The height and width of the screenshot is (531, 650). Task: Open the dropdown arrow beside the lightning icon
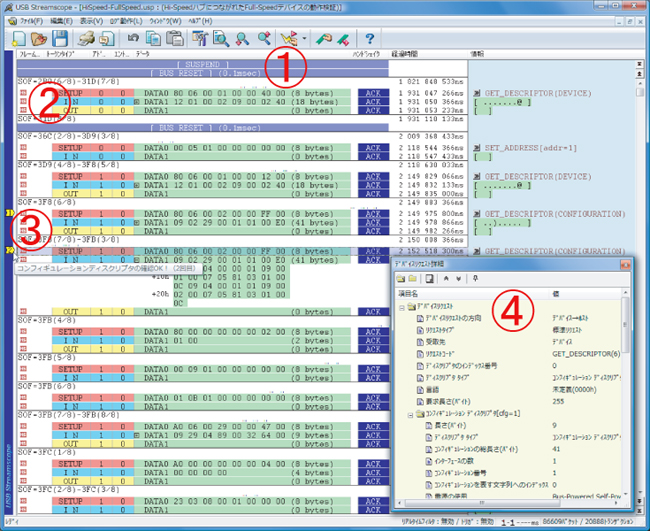click(x=304, y=39)
